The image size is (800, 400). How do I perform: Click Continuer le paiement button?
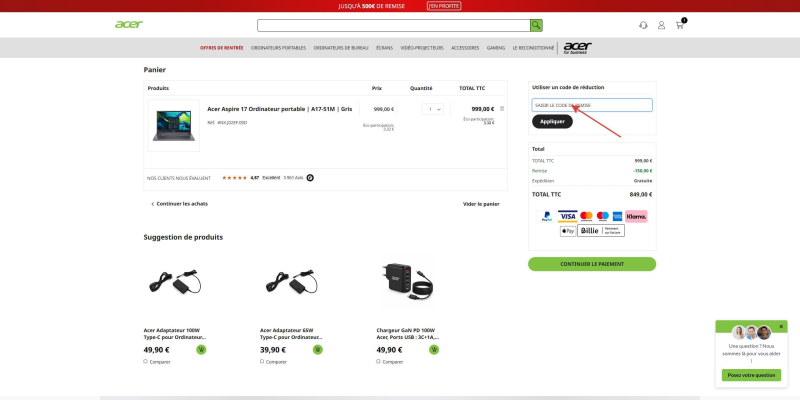coord(592,264)
